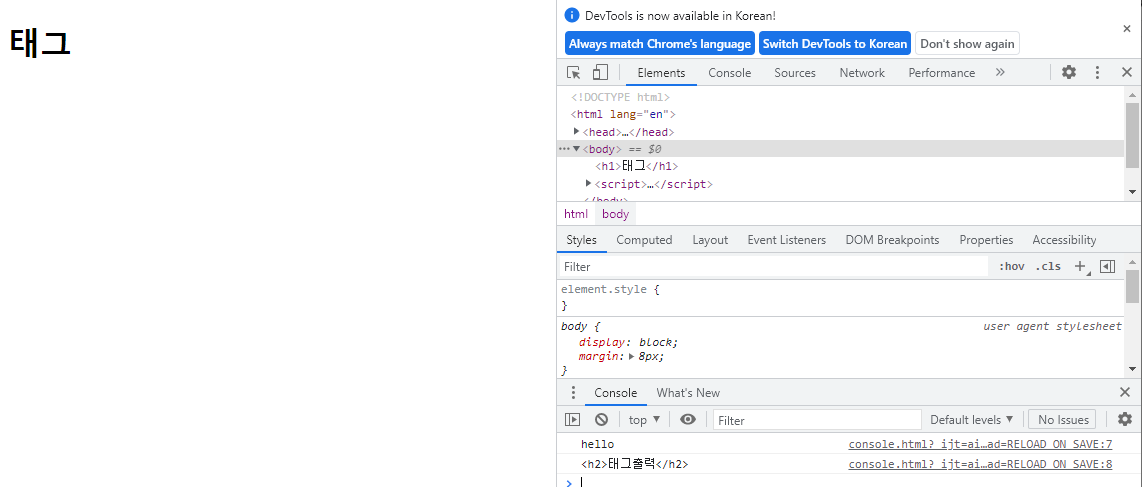Open console settings gear icon
1142x487 pixels.
1125,419
